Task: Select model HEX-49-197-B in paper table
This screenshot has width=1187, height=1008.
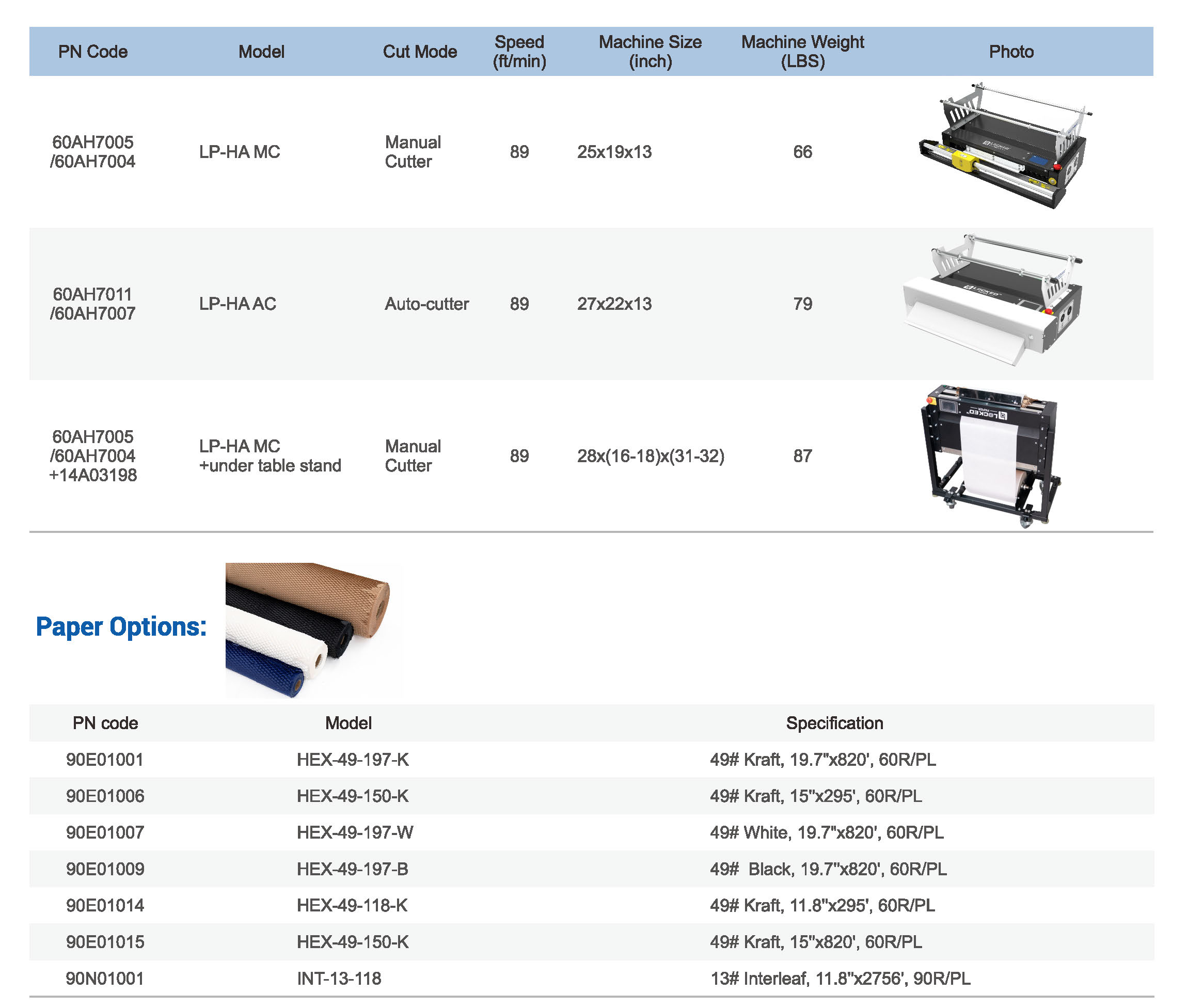Action: (x=353, y=869)
